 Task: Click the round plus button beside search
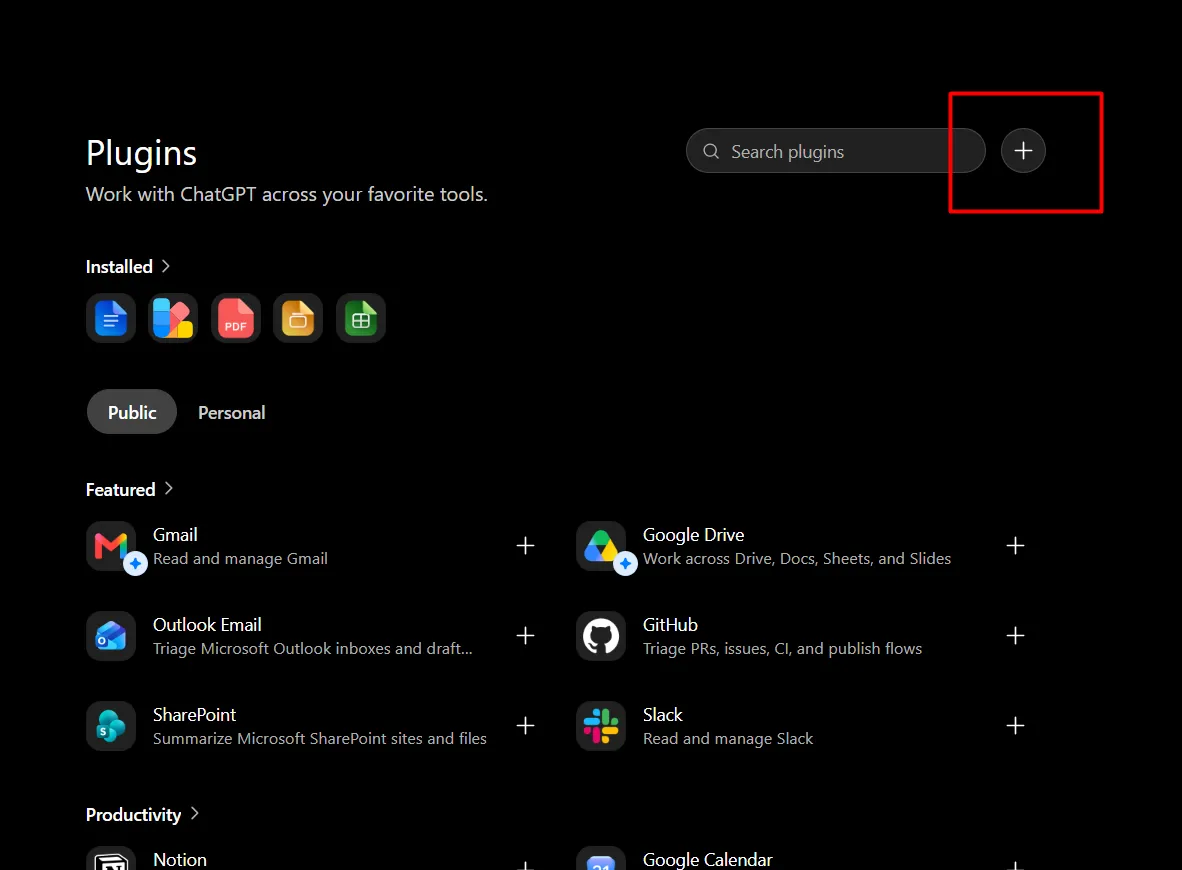1023,151
